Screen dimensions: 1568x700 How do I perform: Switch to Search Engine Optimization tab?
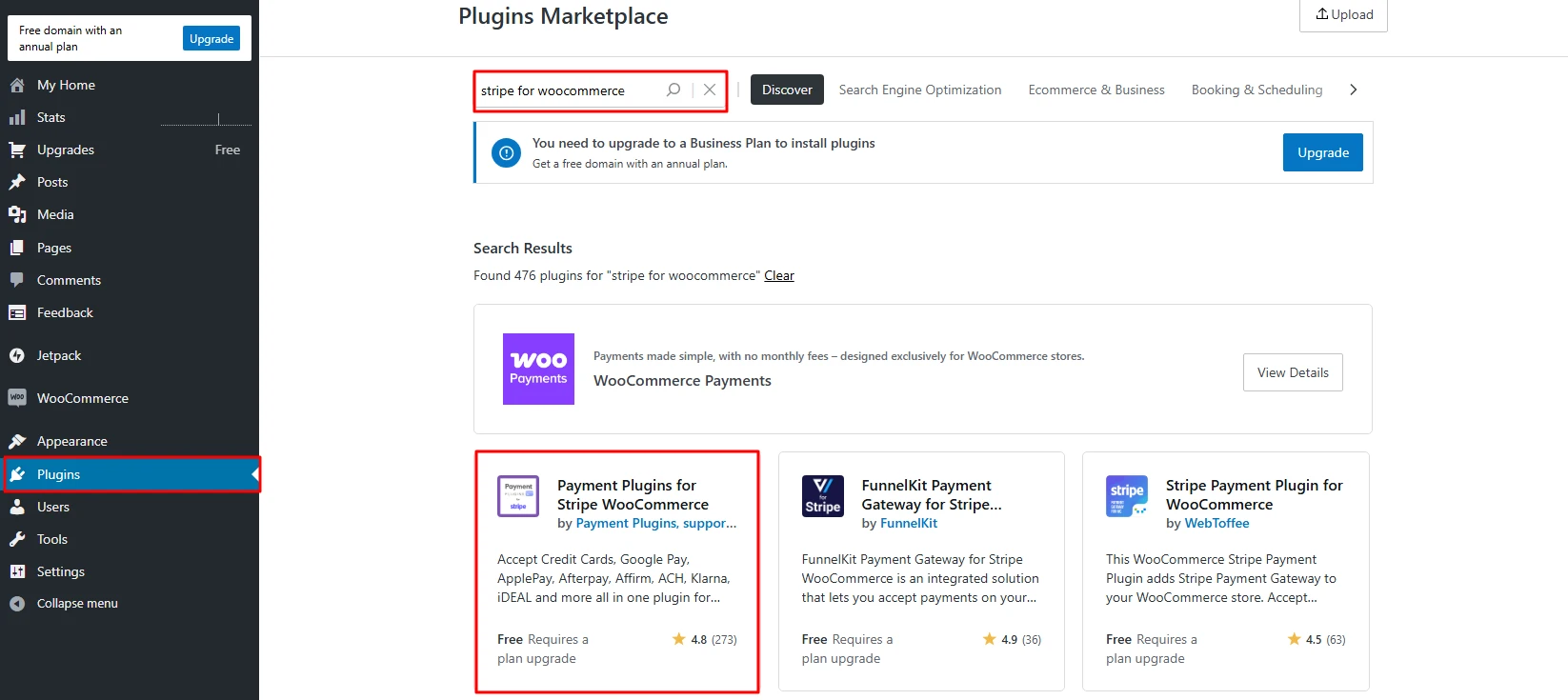(x=919, y=90)
